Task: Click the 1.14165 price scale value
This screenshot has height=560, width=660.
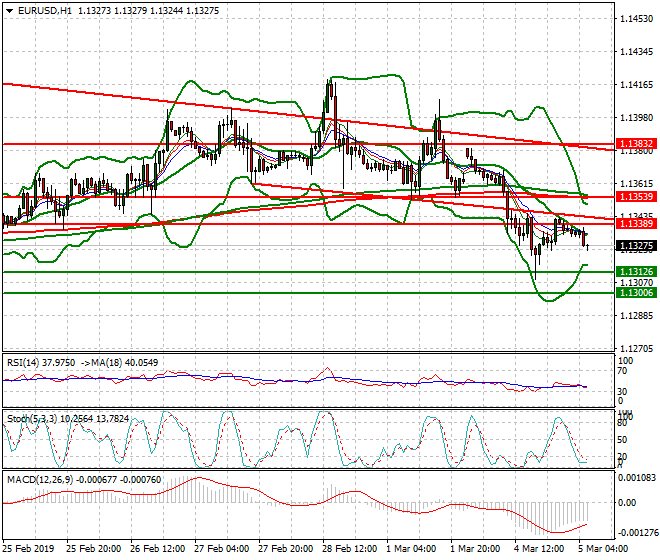Action: pyautogui.click(x=636, y=85)
